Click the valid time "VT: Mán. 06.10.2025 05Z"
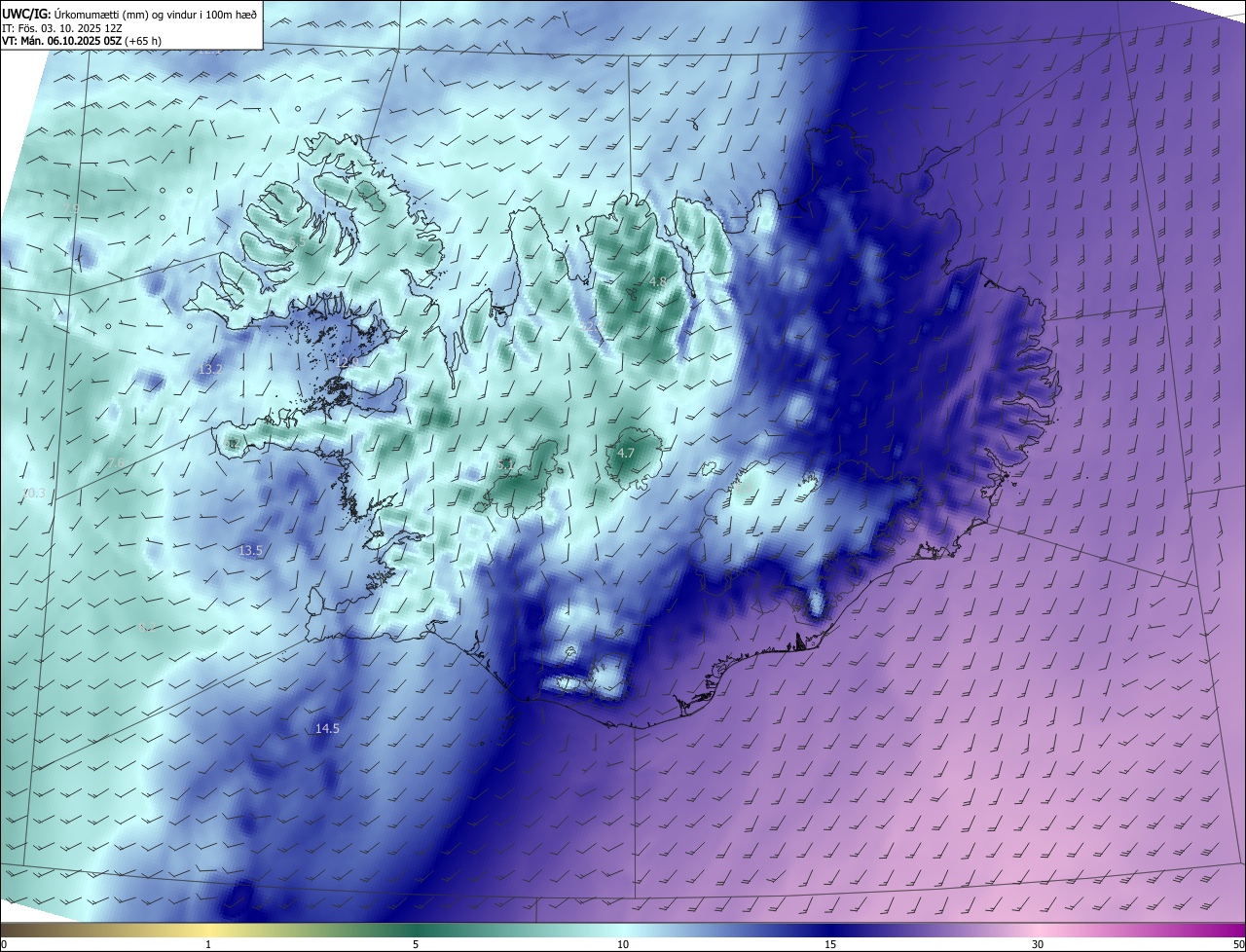The width and height of the screenshot is (1246, 952). pos(62,40)
